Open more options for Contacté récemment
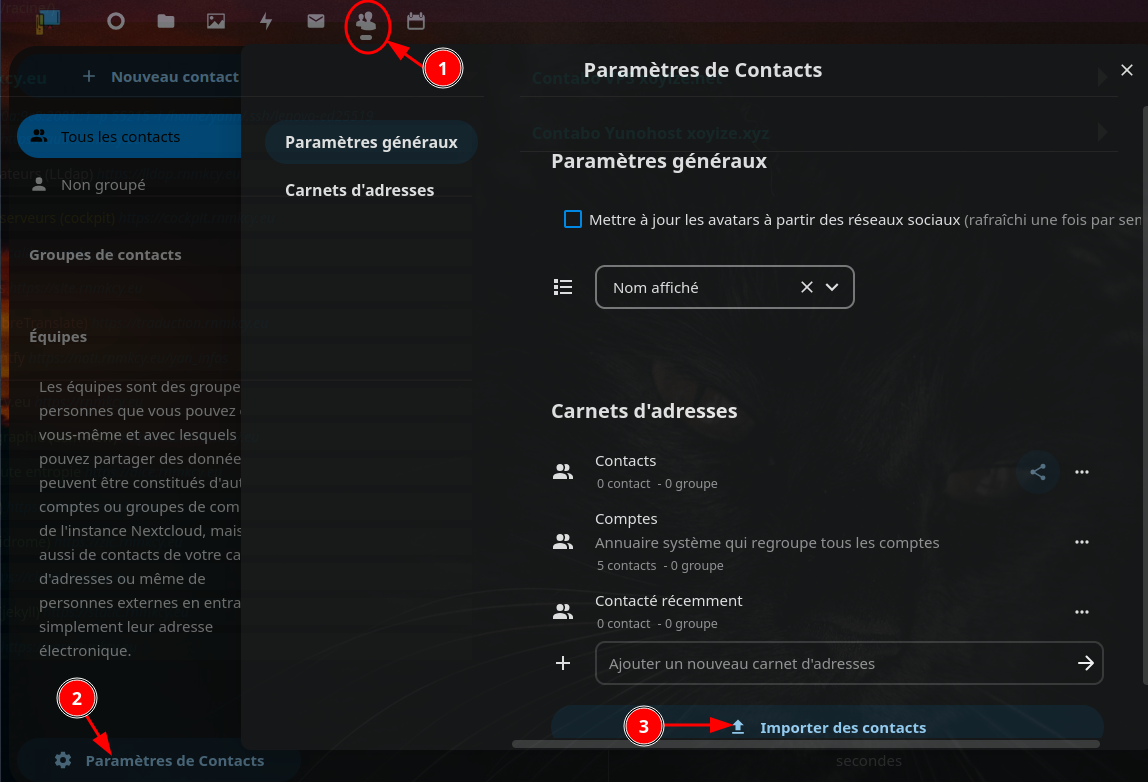The width and height of the screenshot is (1148, 782). click(1081, 612)
